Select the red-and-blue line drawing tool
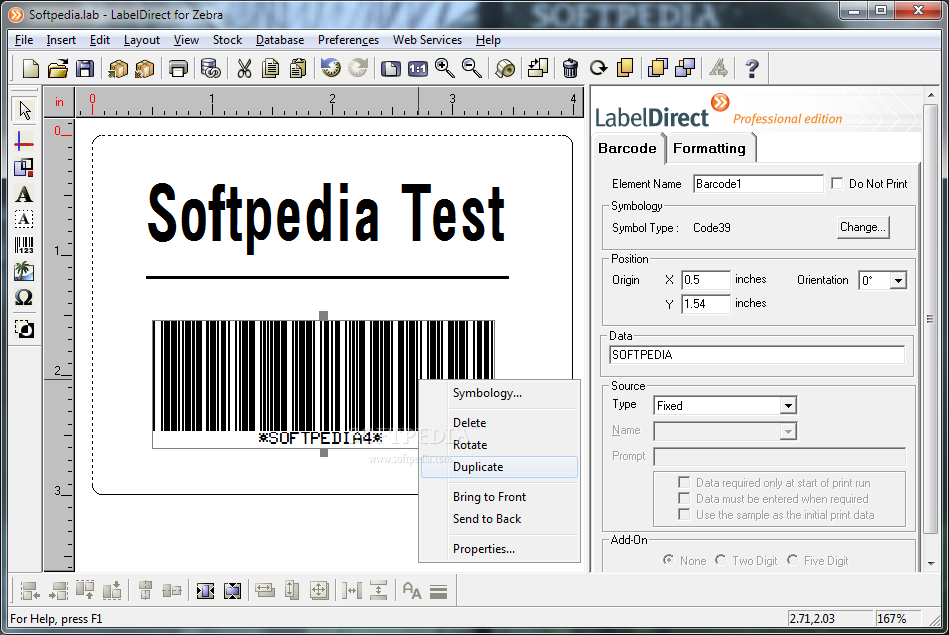949x635 pixels. pyautogui.click(x=24, y=142)
